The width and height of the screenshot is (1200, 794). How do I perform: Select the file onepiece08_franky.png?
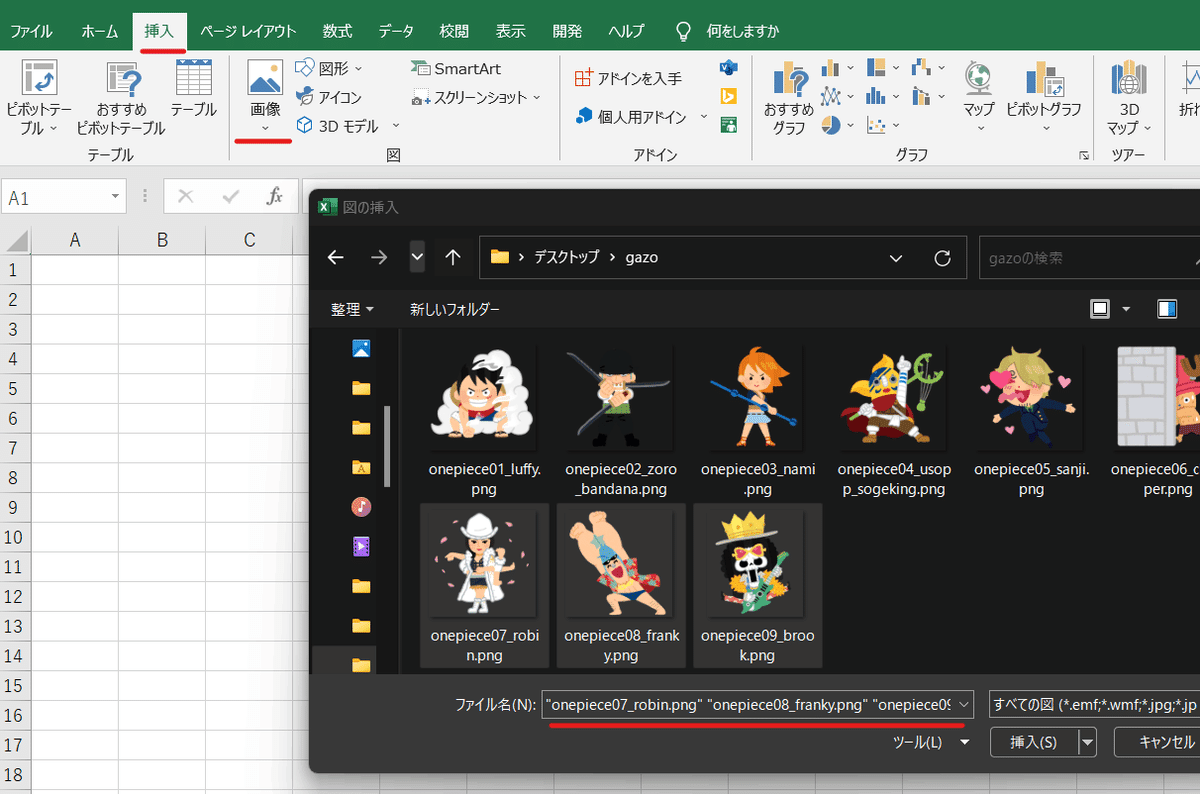pos(621,586)
